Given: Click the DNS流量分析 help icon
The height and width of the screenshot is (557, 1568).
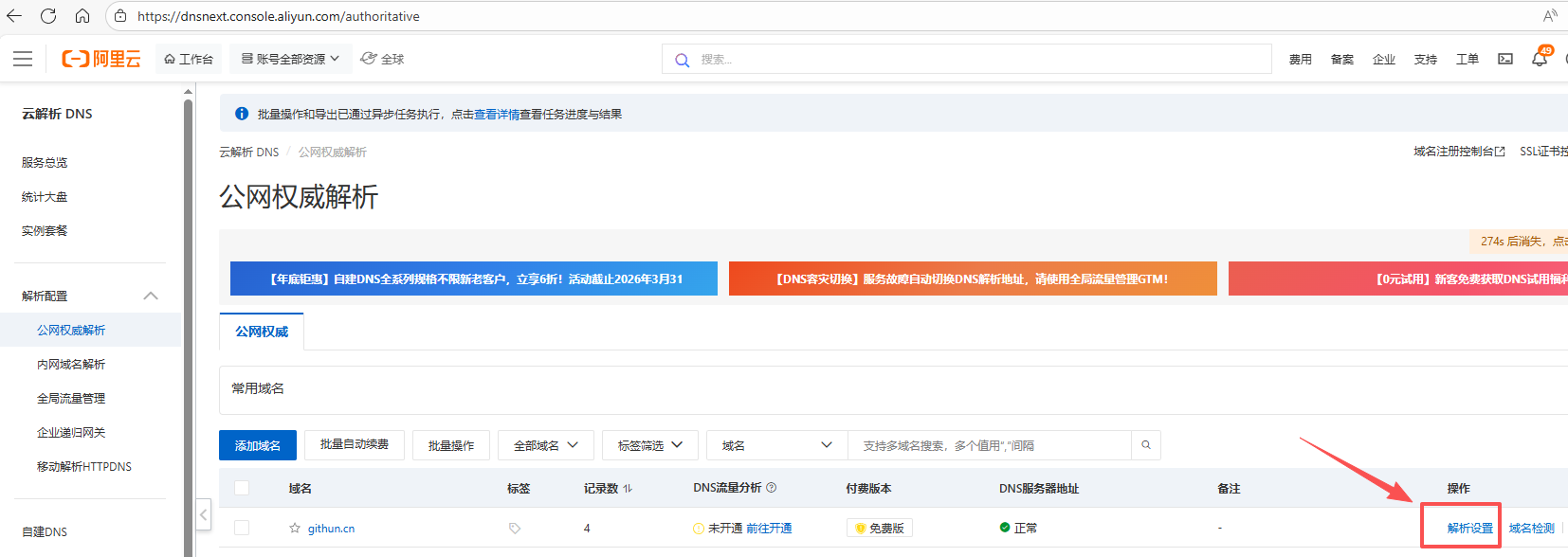Looking at the screenshot, I should pyautogui.click(x=771, y=488).
